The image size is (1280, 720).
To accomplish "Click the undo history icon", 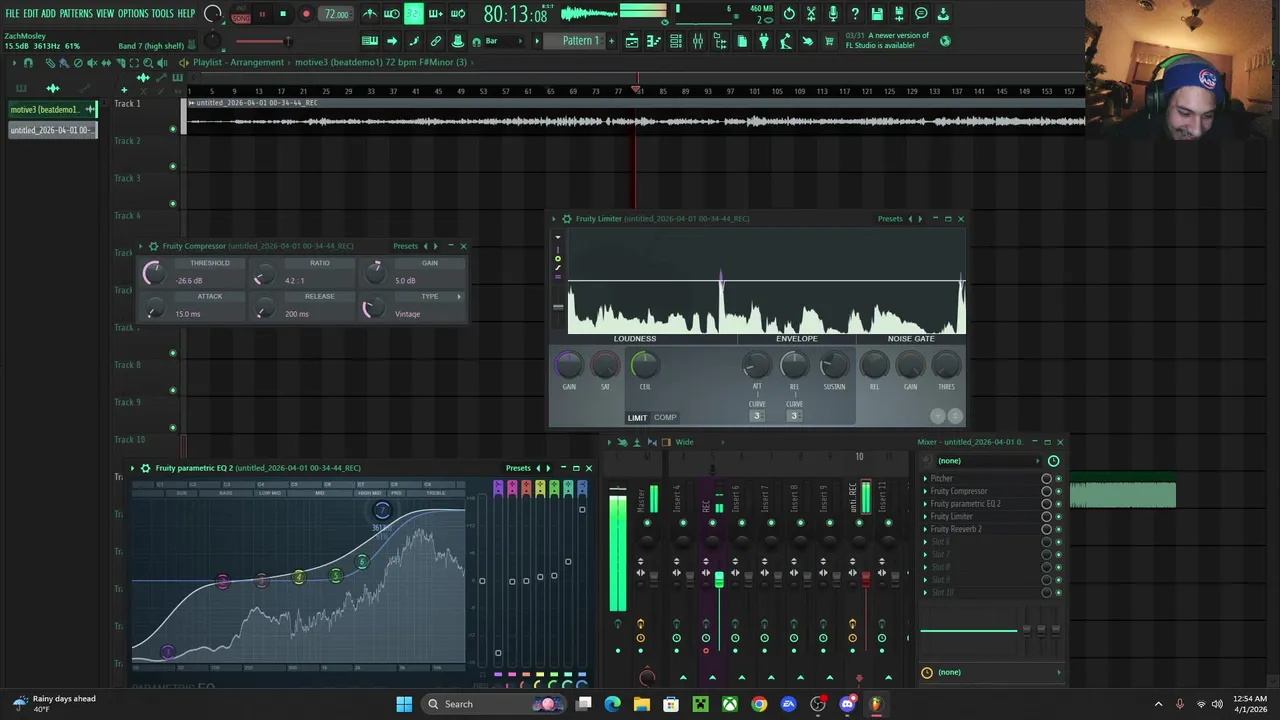I will point(789,14).
